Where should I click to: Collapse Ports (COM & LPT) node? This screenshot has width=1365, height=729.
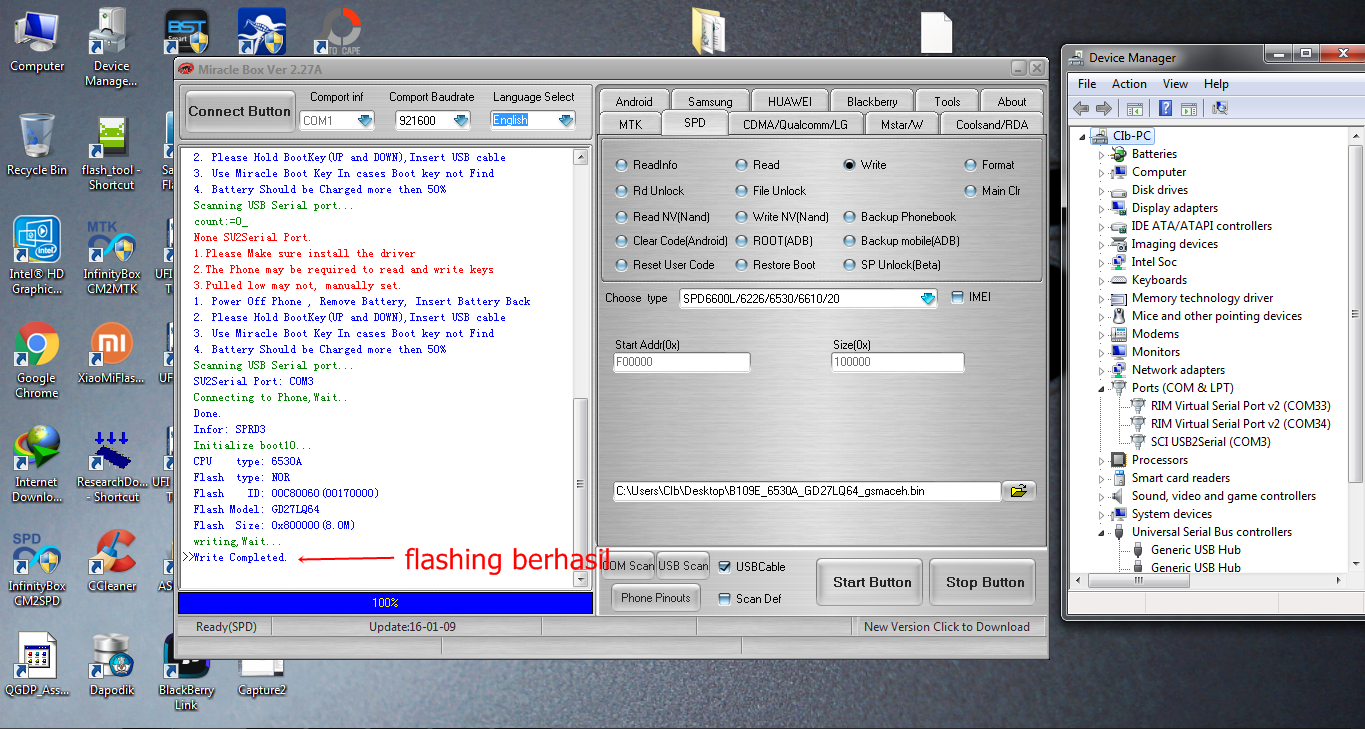[x=1102, y=388]
